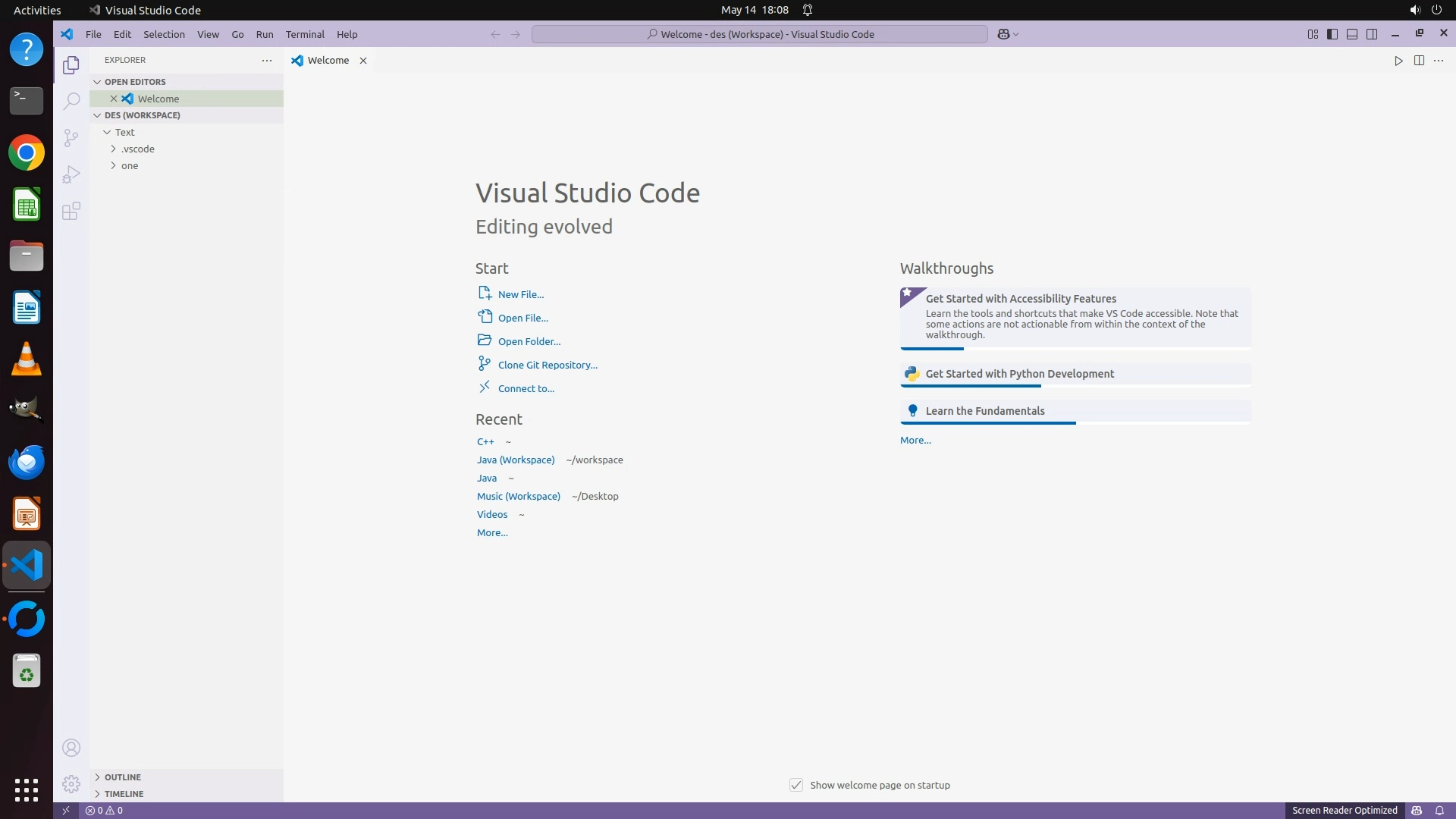Open Java (Workspace) from Recent list
Viewport: 1456px width, 819px height.
tap(516, 460)
